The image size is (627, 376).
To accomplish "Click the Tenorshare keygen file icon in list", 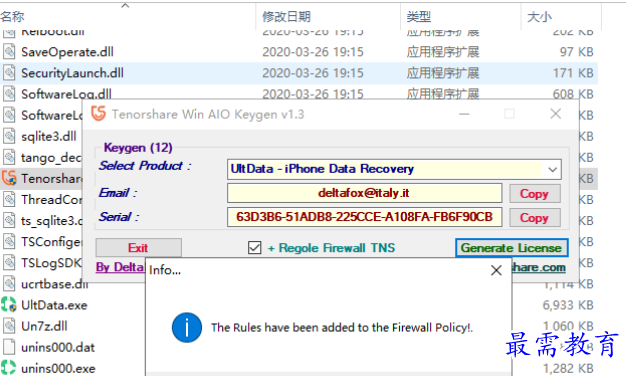I will click(x=9, y=178).
